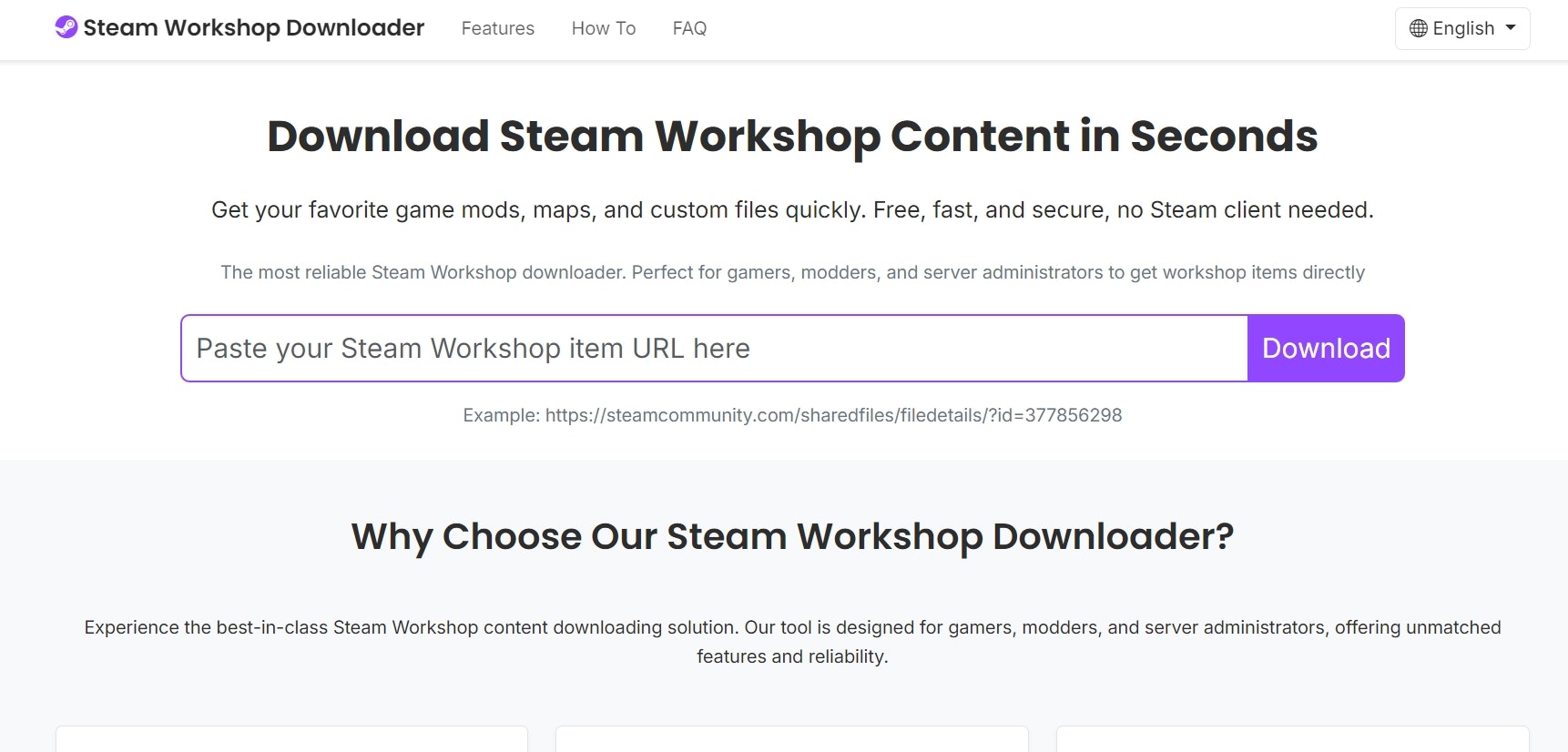Open the How To nav item
This screenshot has width=1568, height=752.
click(604, 28)
